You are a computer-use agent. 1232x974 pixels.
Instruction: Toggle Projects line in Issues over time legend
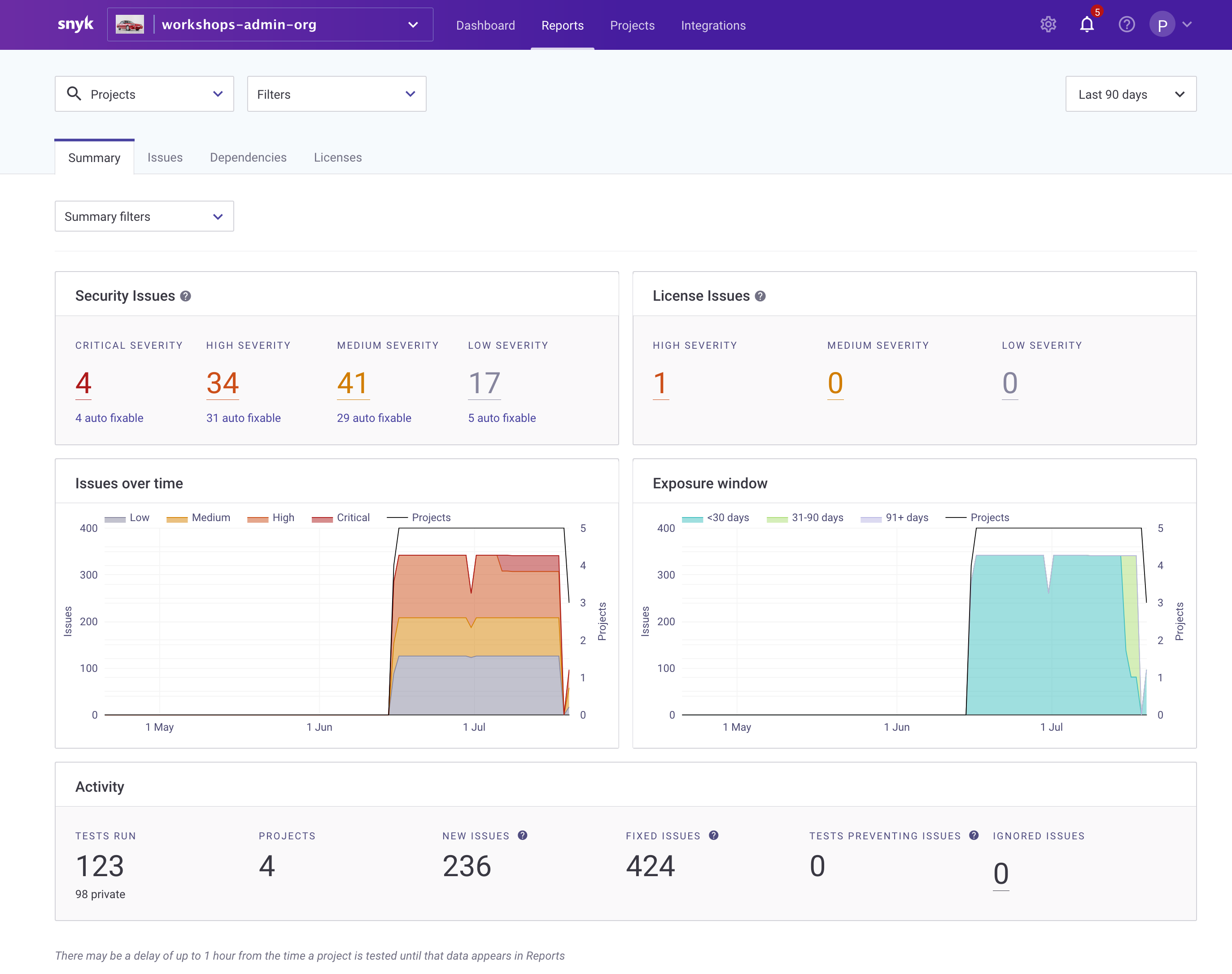point(419,517)
